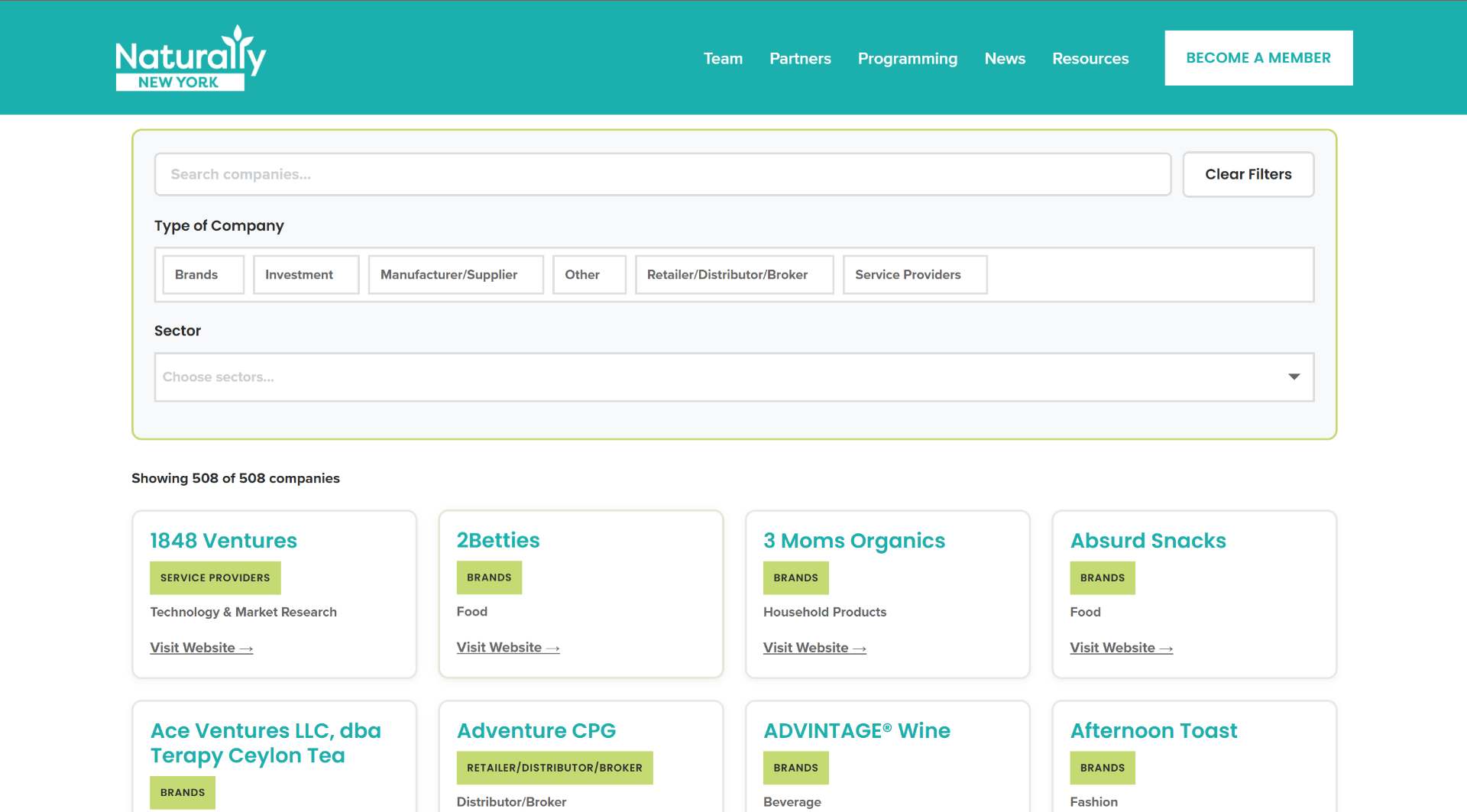Follow 3 Moms Organics Visit Website link
This screenshot has height=812, width=1467.
coord(814,648)
